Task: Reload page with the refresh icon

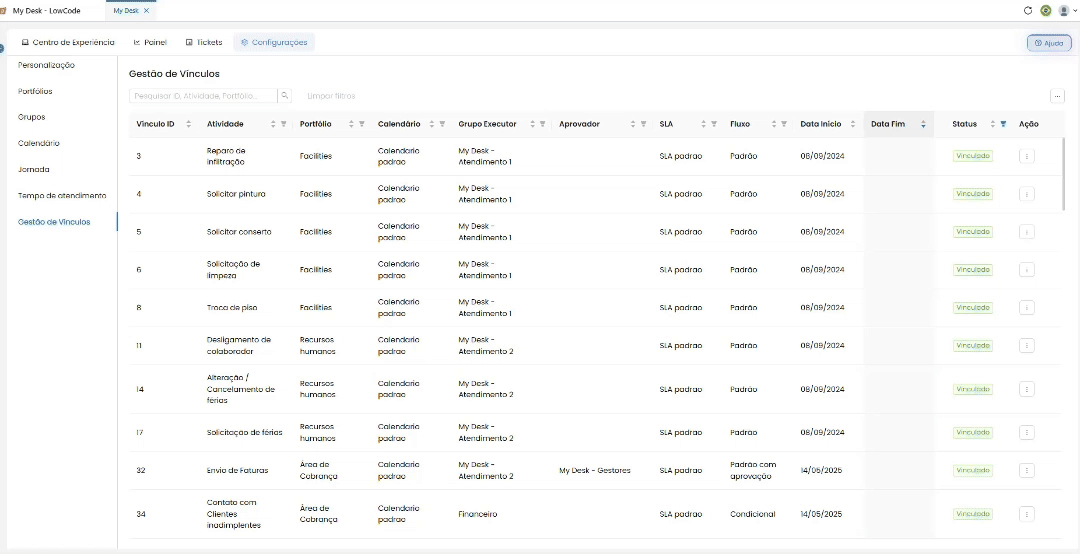Action: point(1028,10)
